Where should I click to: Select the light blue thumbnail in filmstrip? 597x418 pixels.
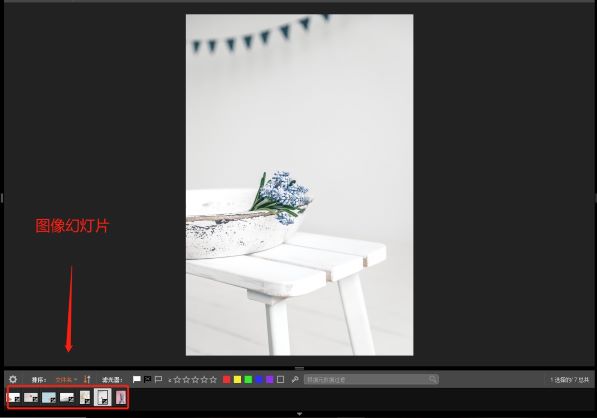click(49, 398)
